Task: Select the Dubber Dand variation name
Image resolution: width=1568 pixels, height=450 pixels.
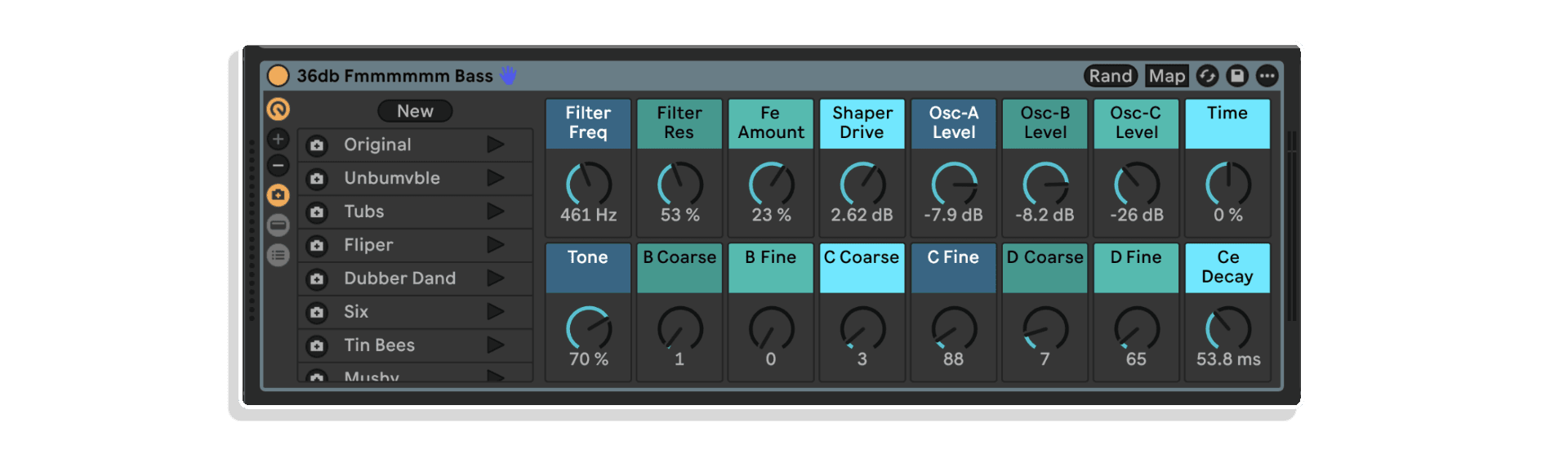Action: click(x=400, y=278)
